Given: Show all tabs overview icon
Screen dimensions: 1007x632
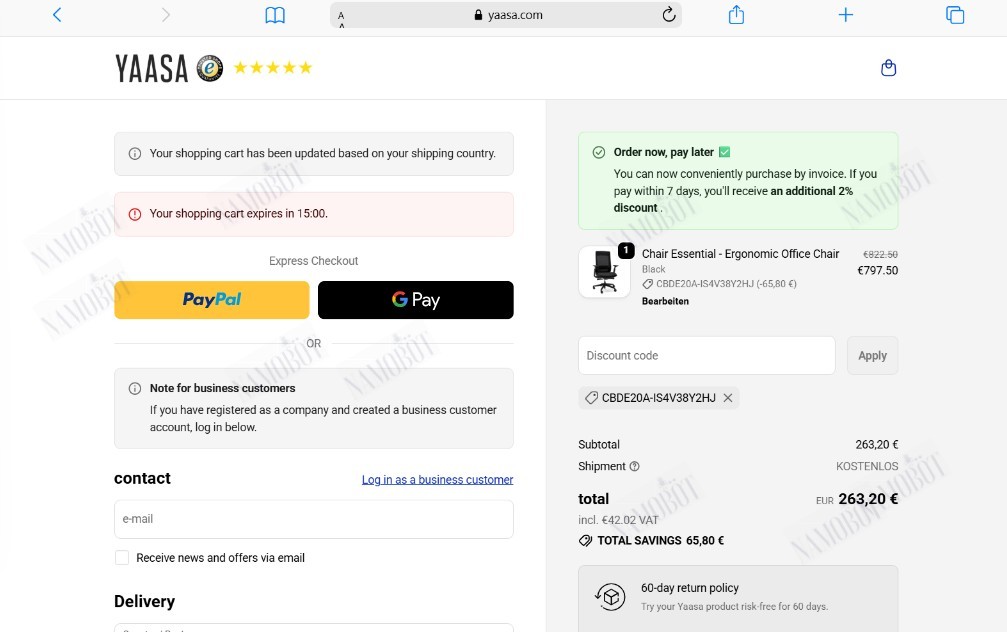Looking at the screenshot, I should click(955, 15).
